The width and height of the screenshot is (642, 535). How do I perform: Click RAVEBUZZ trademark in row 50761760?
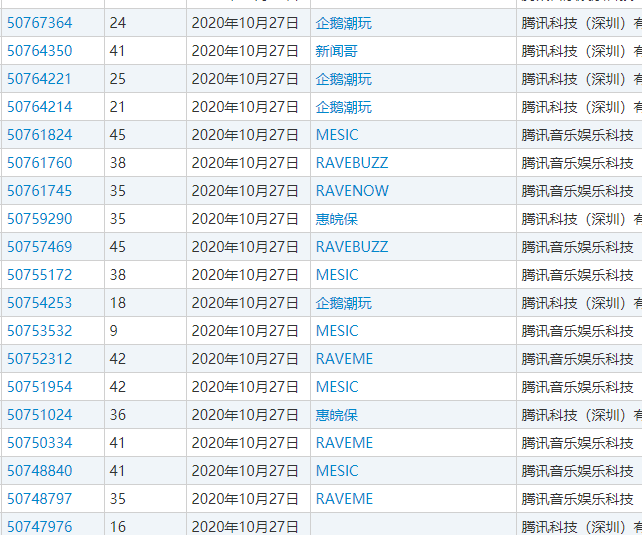point(352,163)
